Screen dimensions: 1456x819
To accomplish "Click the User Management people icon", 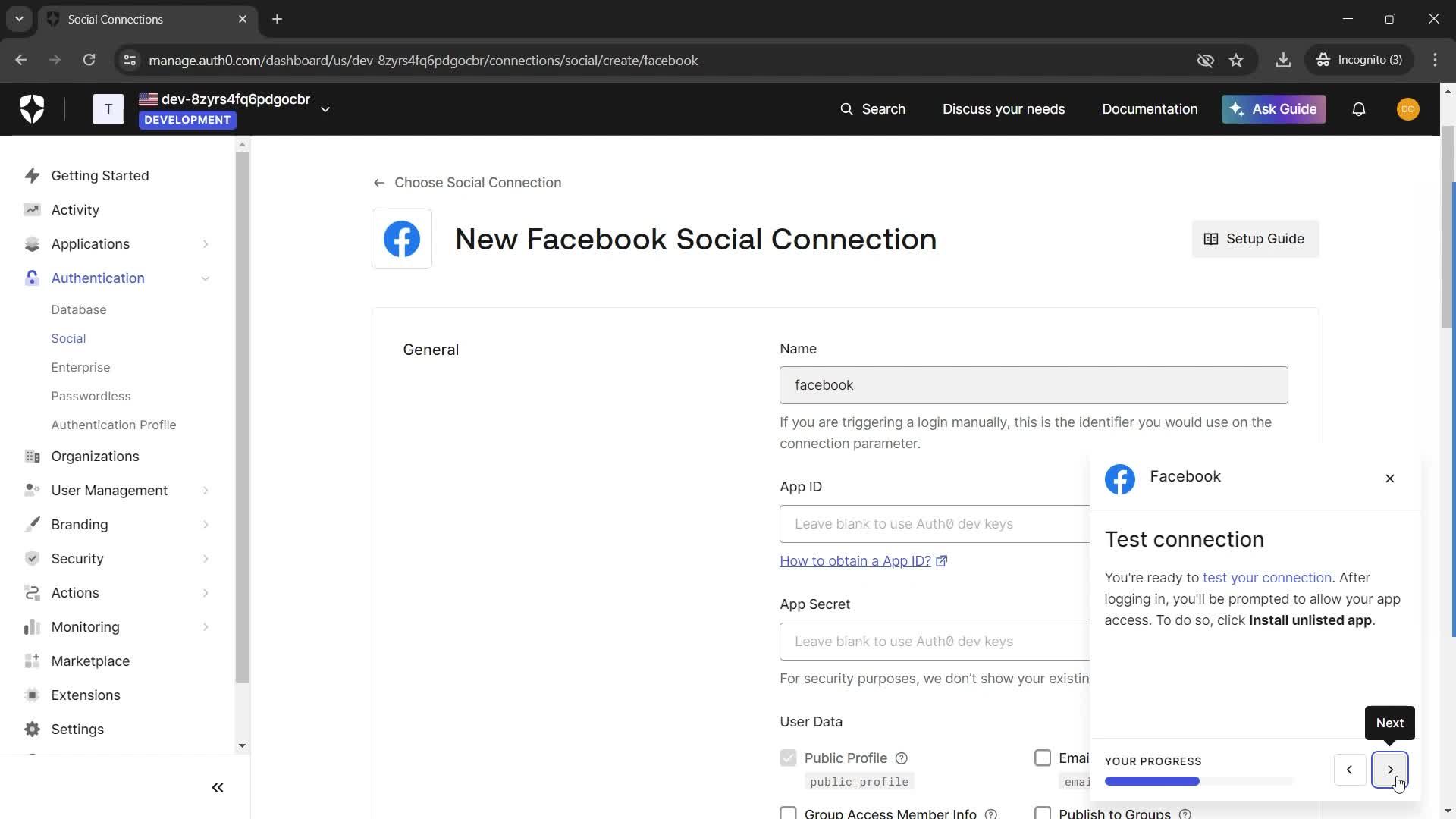I will pos(32,491).
